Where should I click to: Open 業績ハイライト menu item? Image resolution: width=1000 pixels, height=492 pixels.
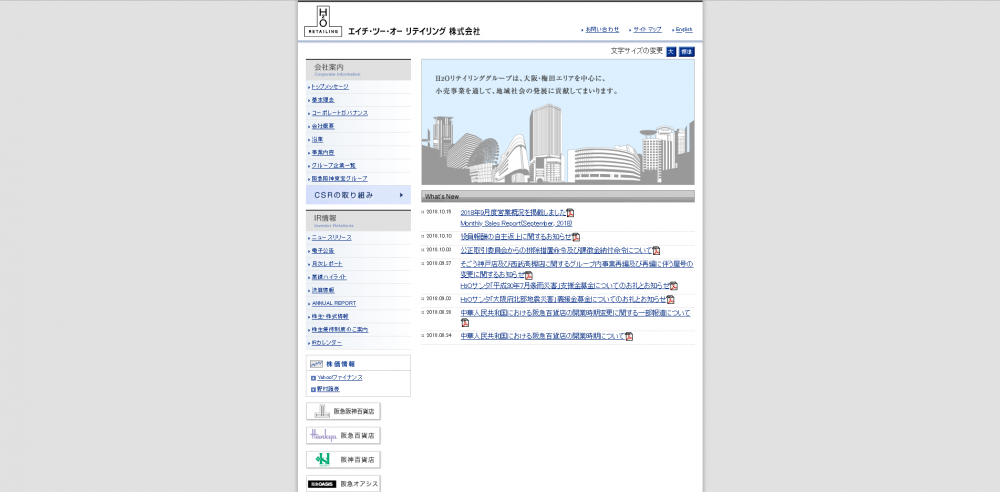click(329, 277)
